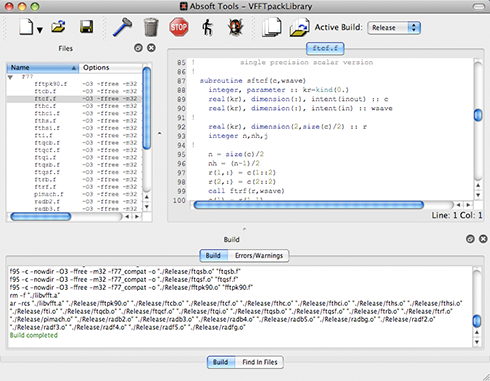Click the Open folder icon
Image resolution: width=490 pixels, height=381 pixels.
[x=58, y=27]
